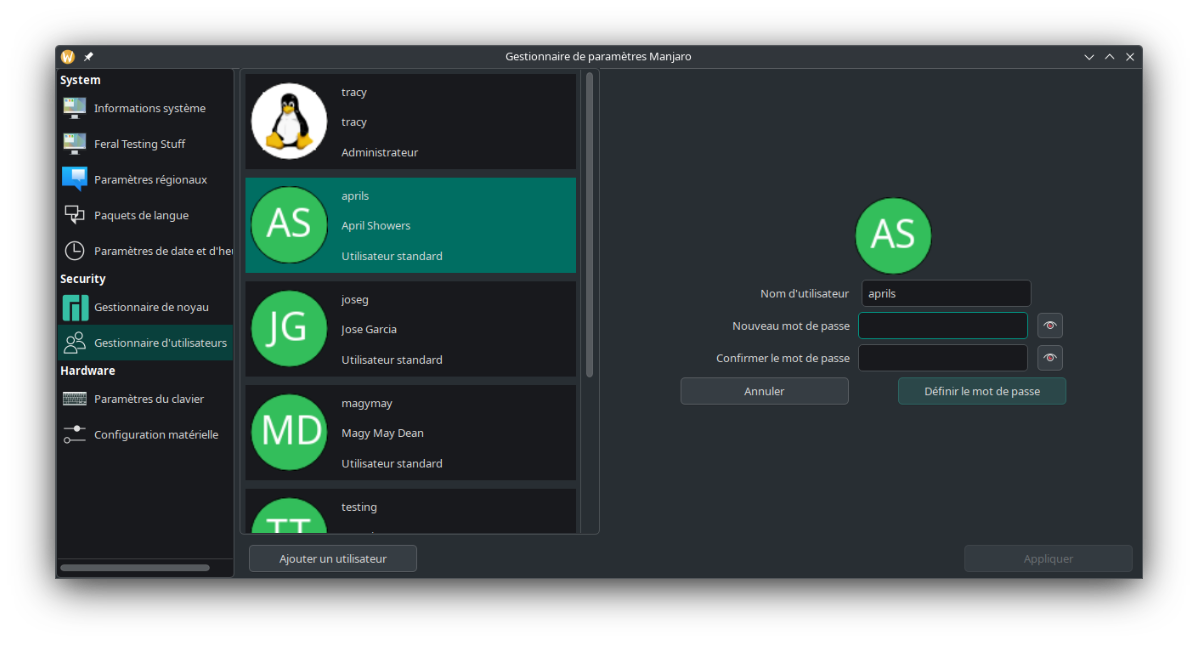Click Jose Garcia's JG avatar
Viewport: 1199px width, 645px height.
(289, 329)
